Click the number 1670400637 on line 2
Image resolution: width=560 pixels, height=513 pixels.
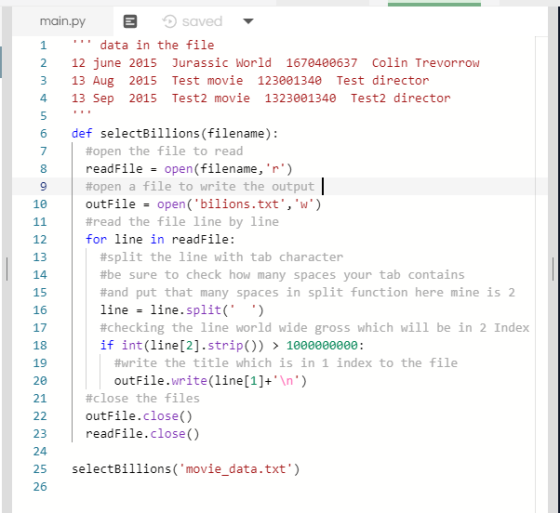tap(321, 63)
